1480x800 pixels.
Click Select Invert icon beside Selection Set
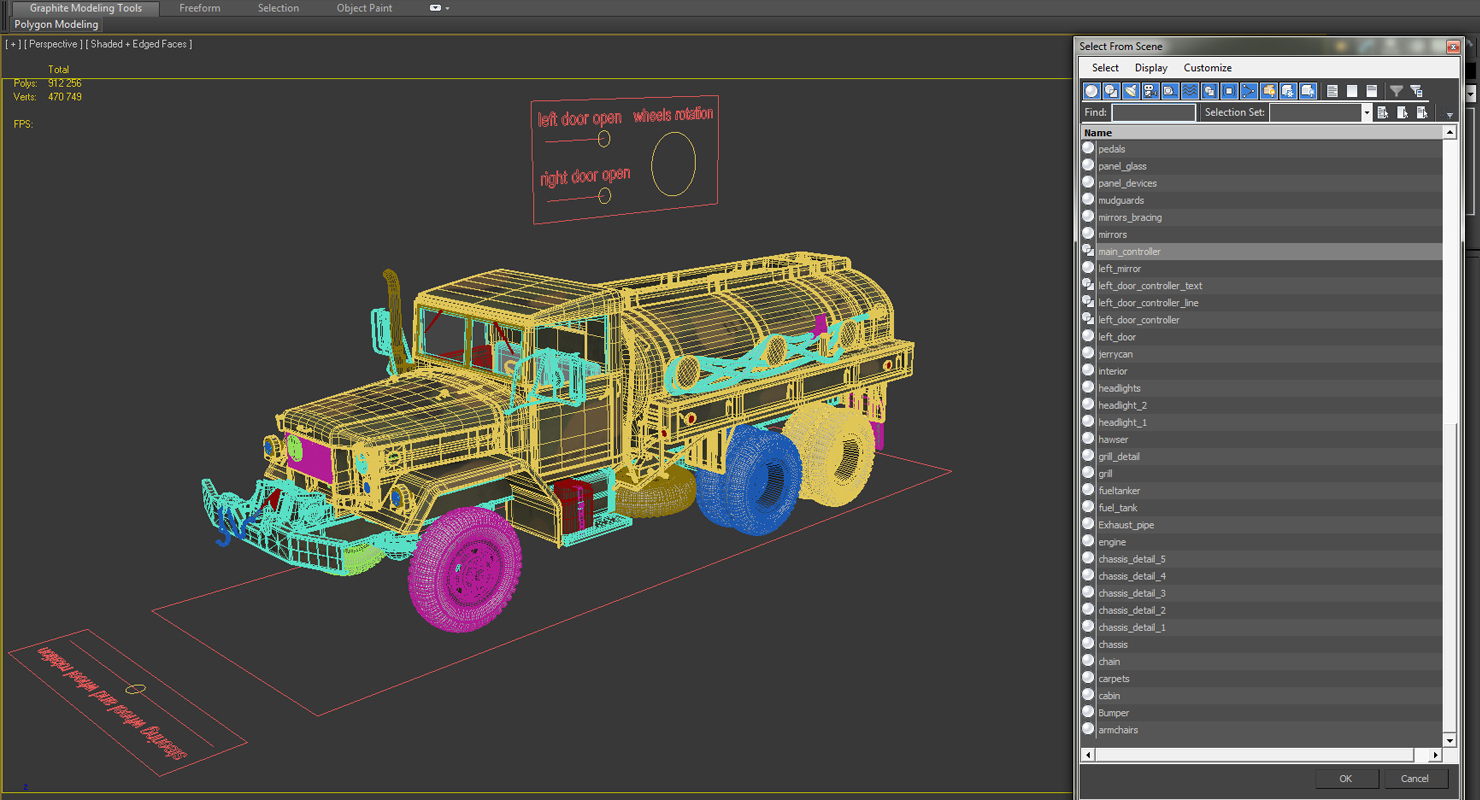click(x=1422, y=112)
